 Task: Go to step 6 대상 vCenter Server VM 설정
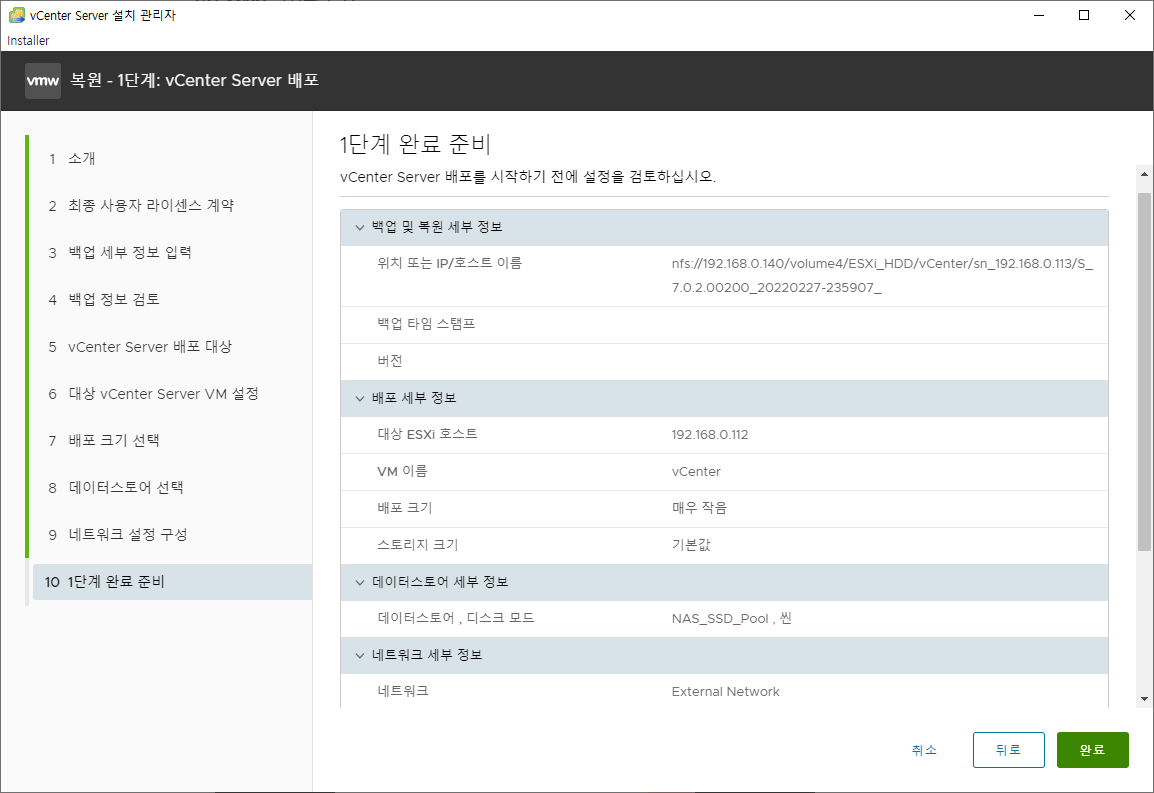click(154, 394)
